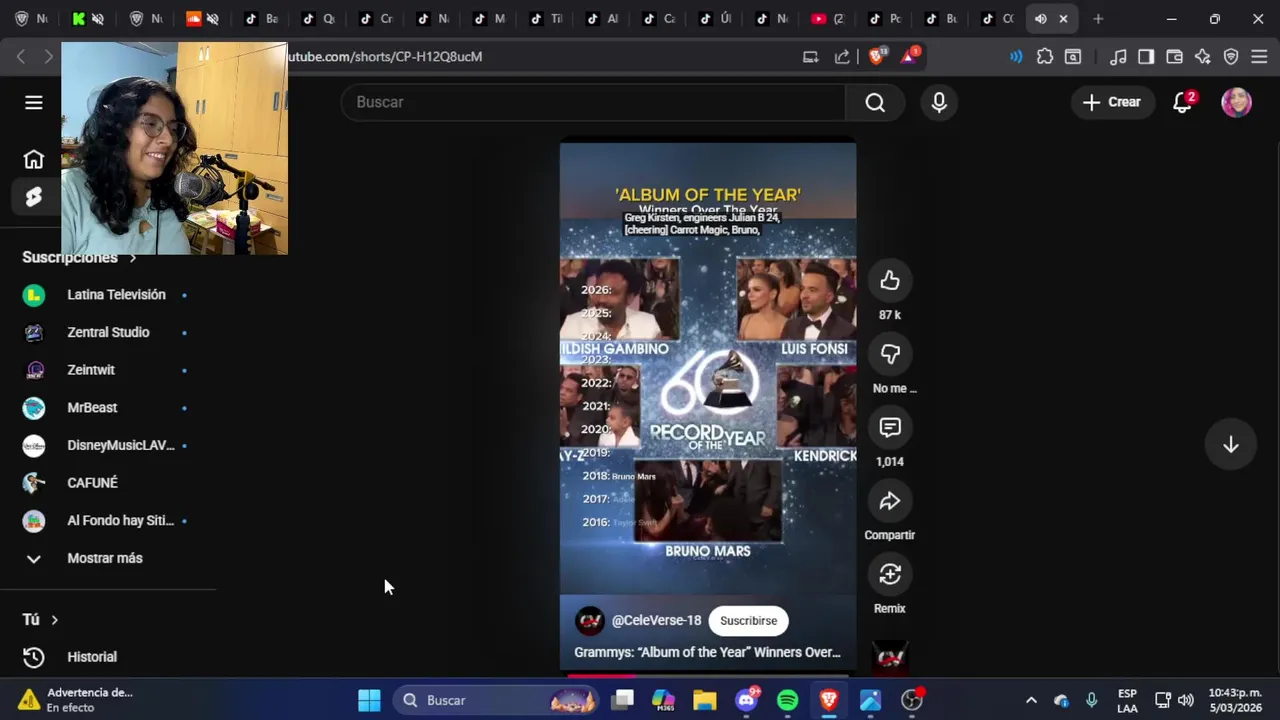
Task: Open Zentral Studio subscription
Action: point(108,332)
